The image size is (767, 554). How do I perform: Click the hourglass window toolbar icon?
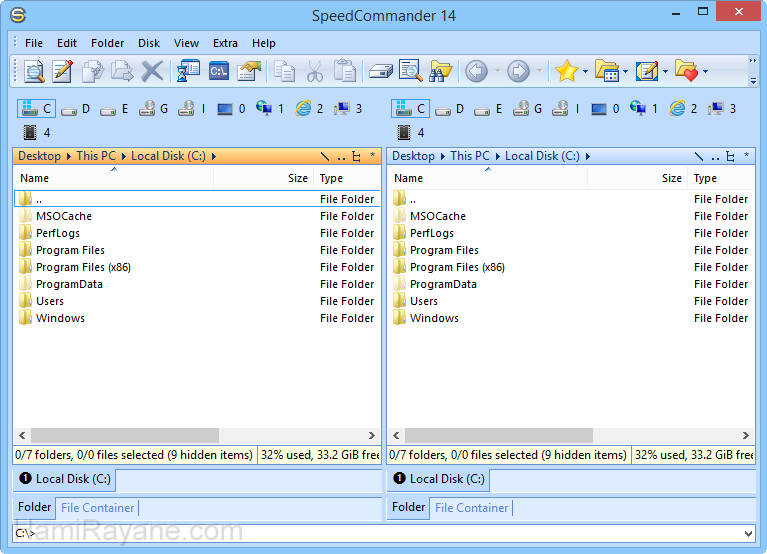pos(188,71)
